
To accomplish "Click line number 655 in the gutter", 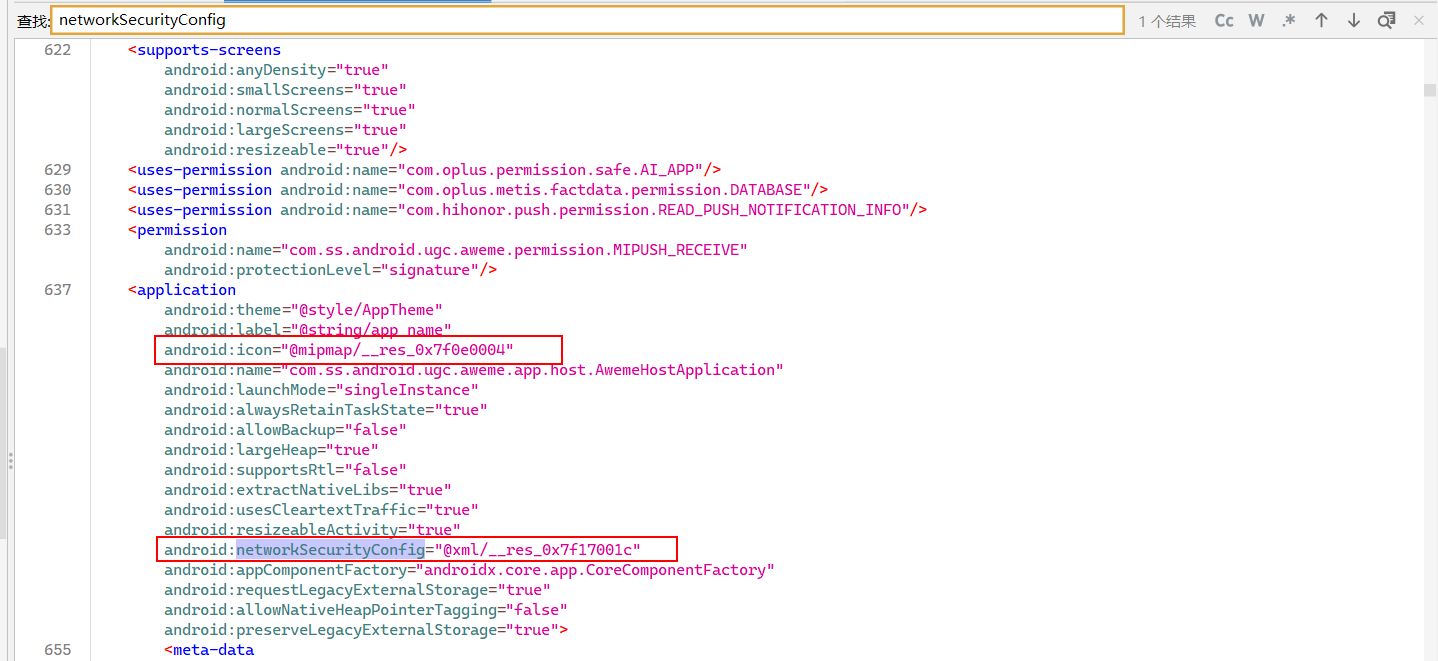I will pyautogui.click(x=58, y=650).
